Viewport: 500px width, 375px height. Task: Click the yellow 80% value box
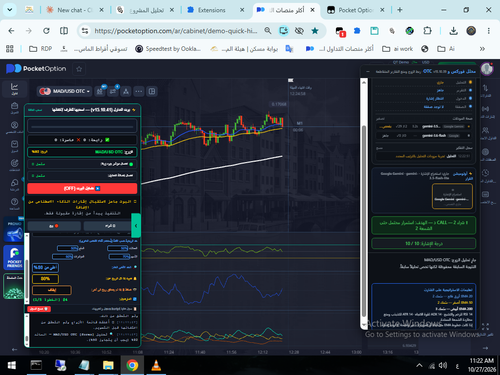(x=46, y=279)
